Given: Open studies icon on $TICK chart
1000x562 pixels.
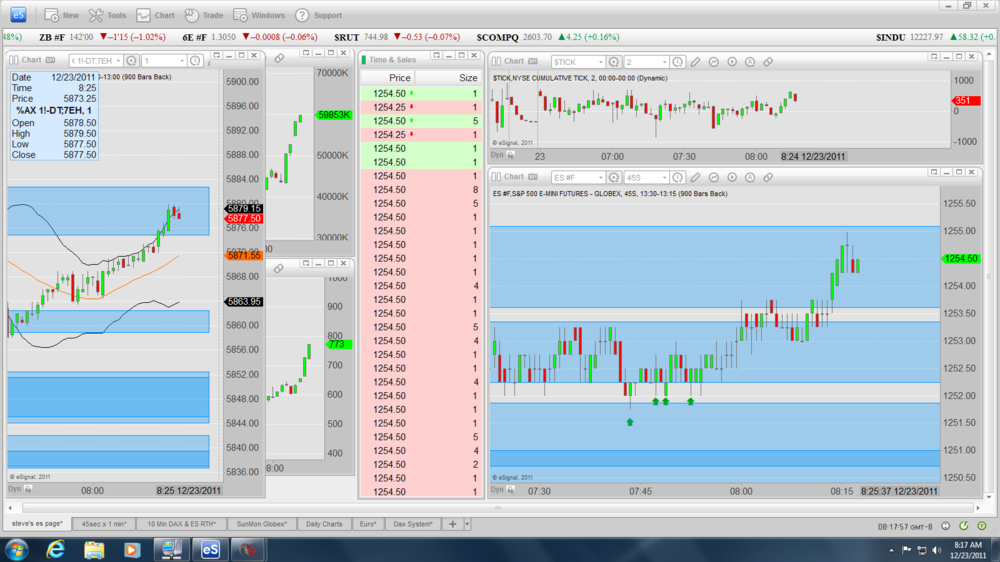Looking at the screenshot, I should click(x=714, y=62).
